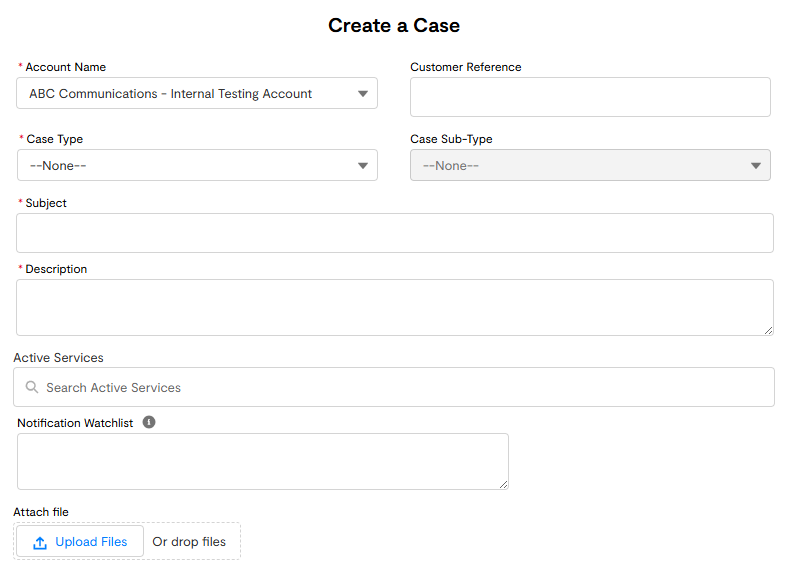
Task: Click the Active Services search magnifier icon
Action: 32,387
